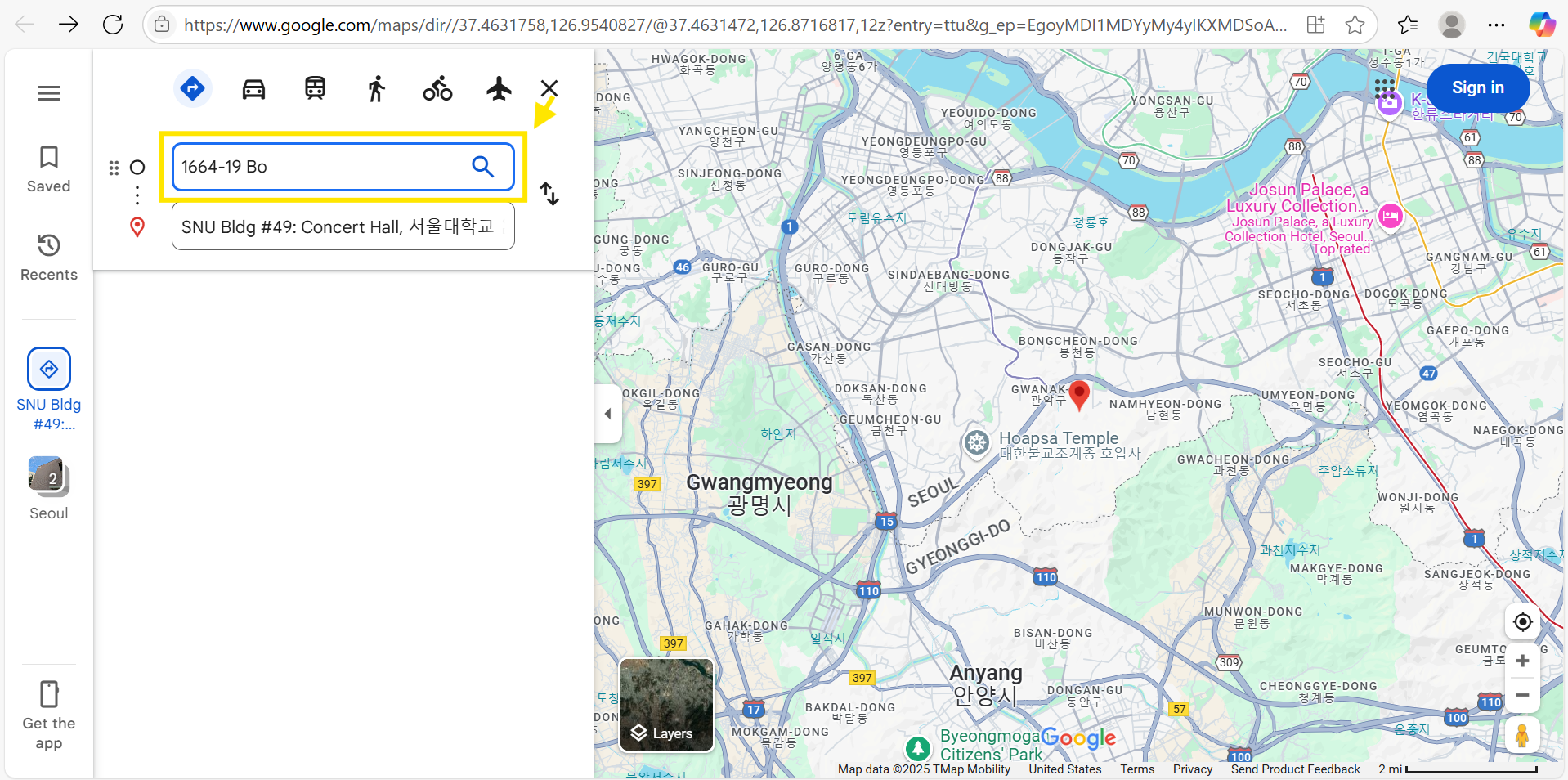Zoom out on the map
This screenshot has width=1568, height=780.
tap(1522, 695)
